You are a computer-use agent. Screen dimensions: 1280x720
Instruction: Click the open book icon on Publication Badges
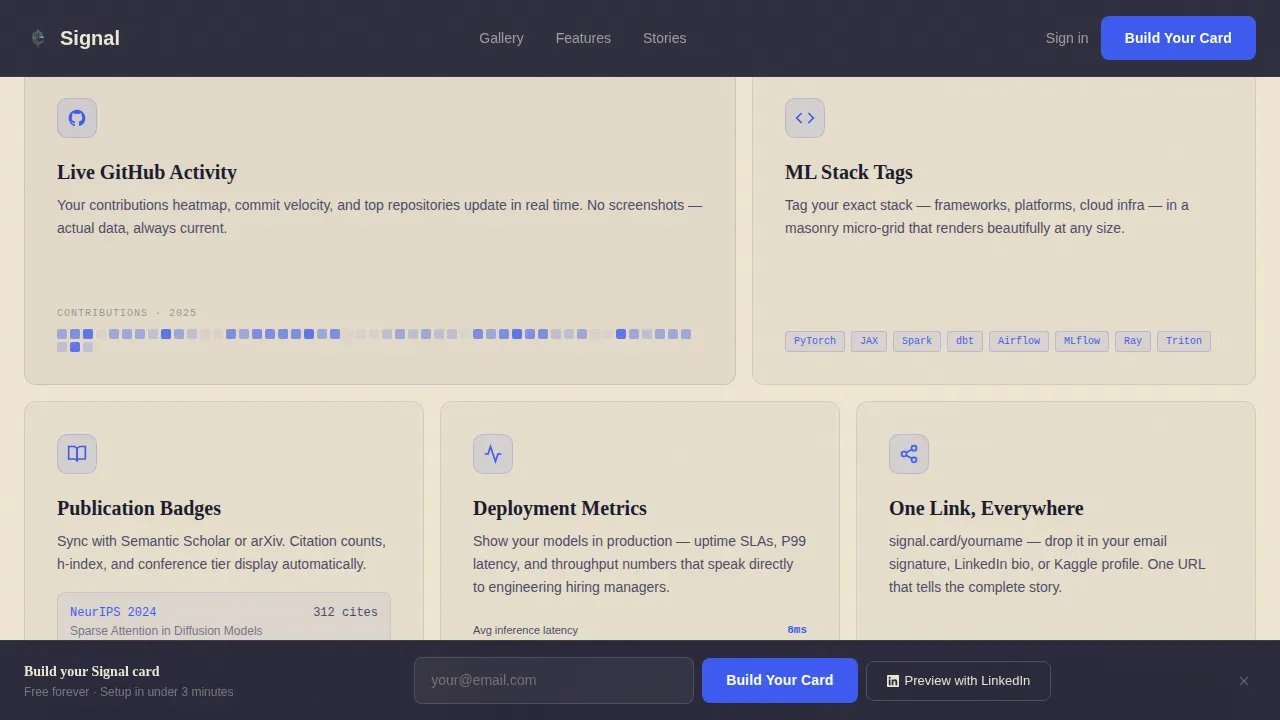pos(77,454)
